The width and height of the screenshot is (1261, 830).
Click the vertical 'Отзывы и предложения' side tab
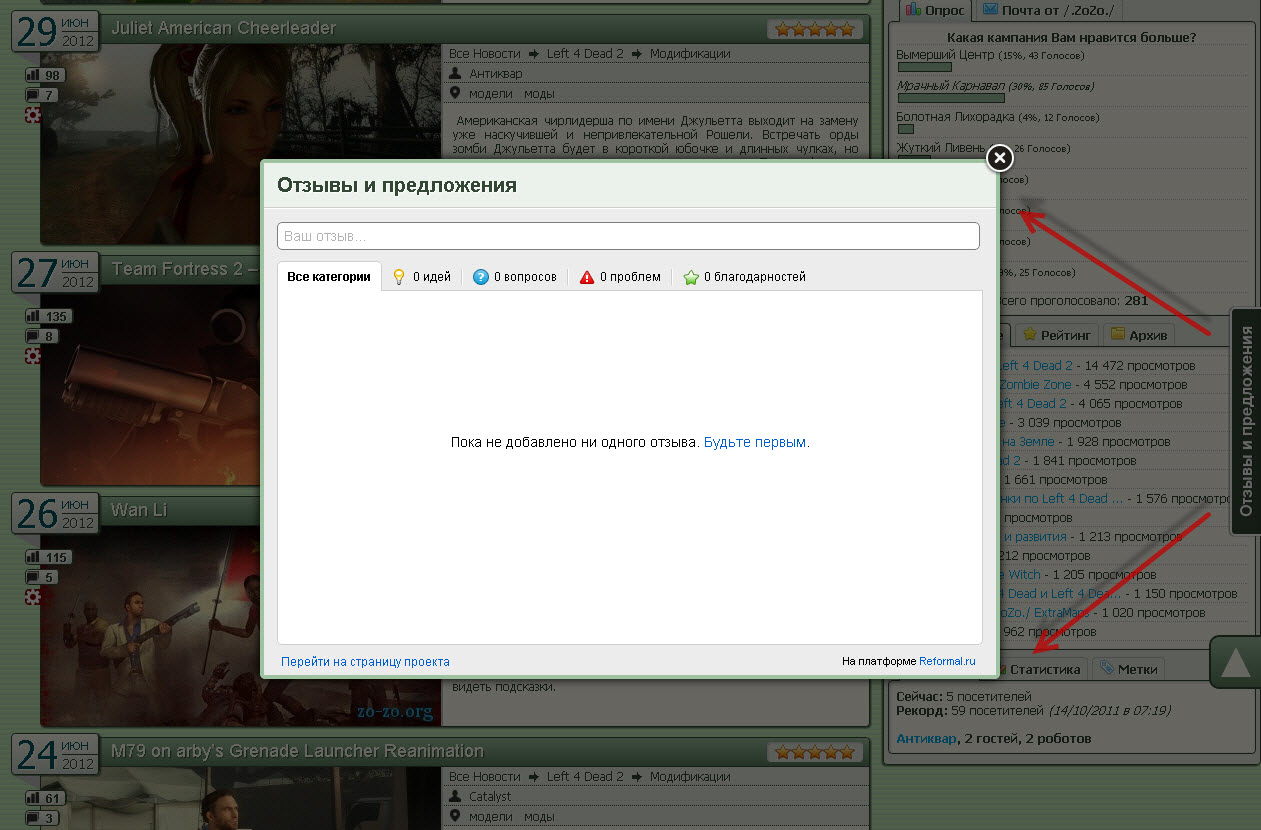1246,421
